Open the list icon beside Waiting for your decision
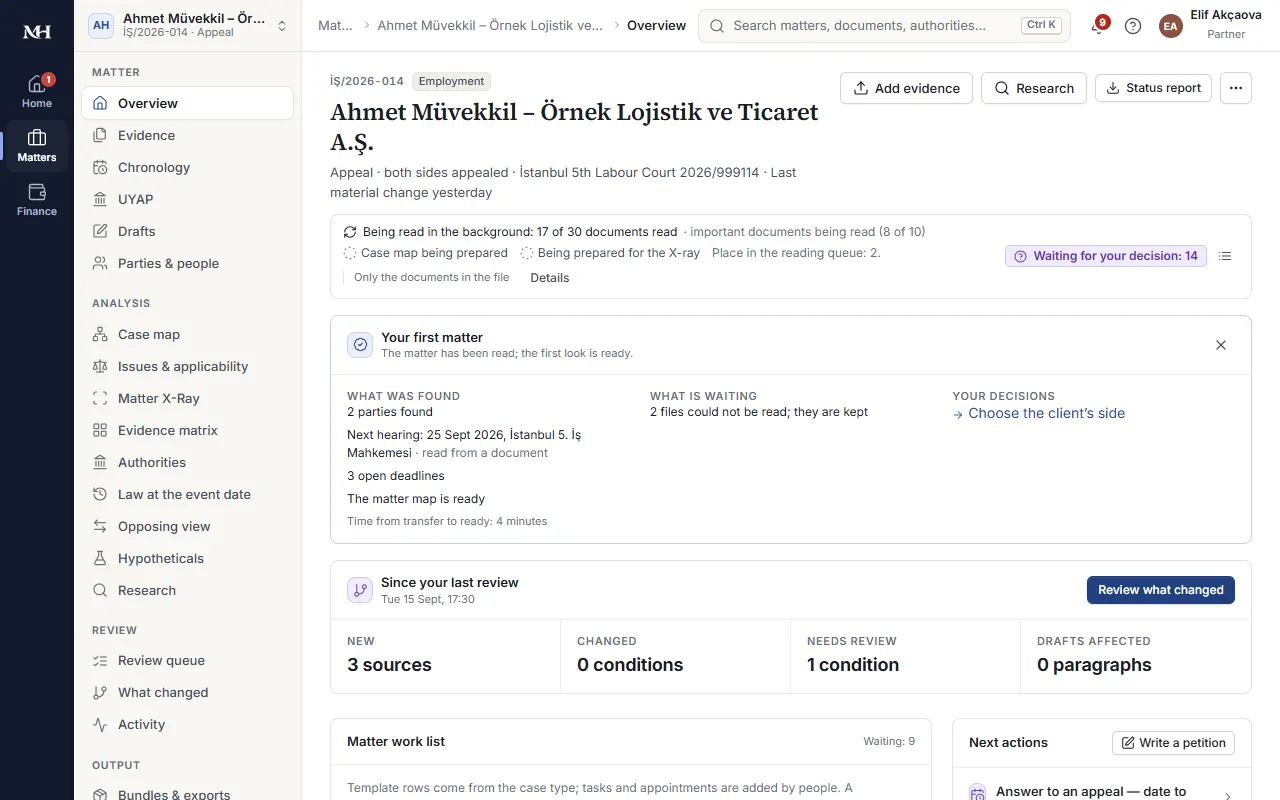The image size is (1280, 800). coord(1225,256)
